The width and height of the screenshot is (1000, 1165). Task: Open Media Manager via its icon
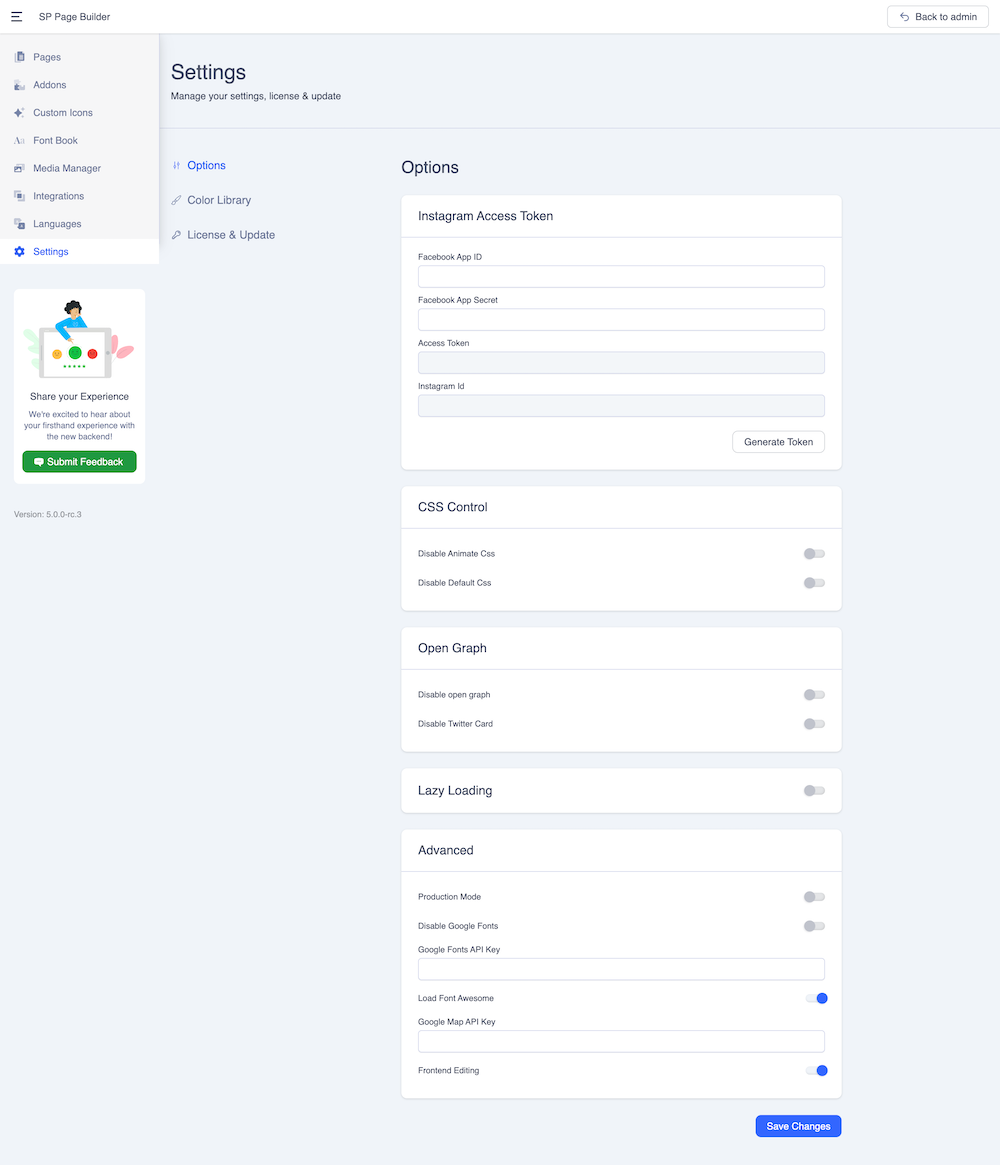19,168
